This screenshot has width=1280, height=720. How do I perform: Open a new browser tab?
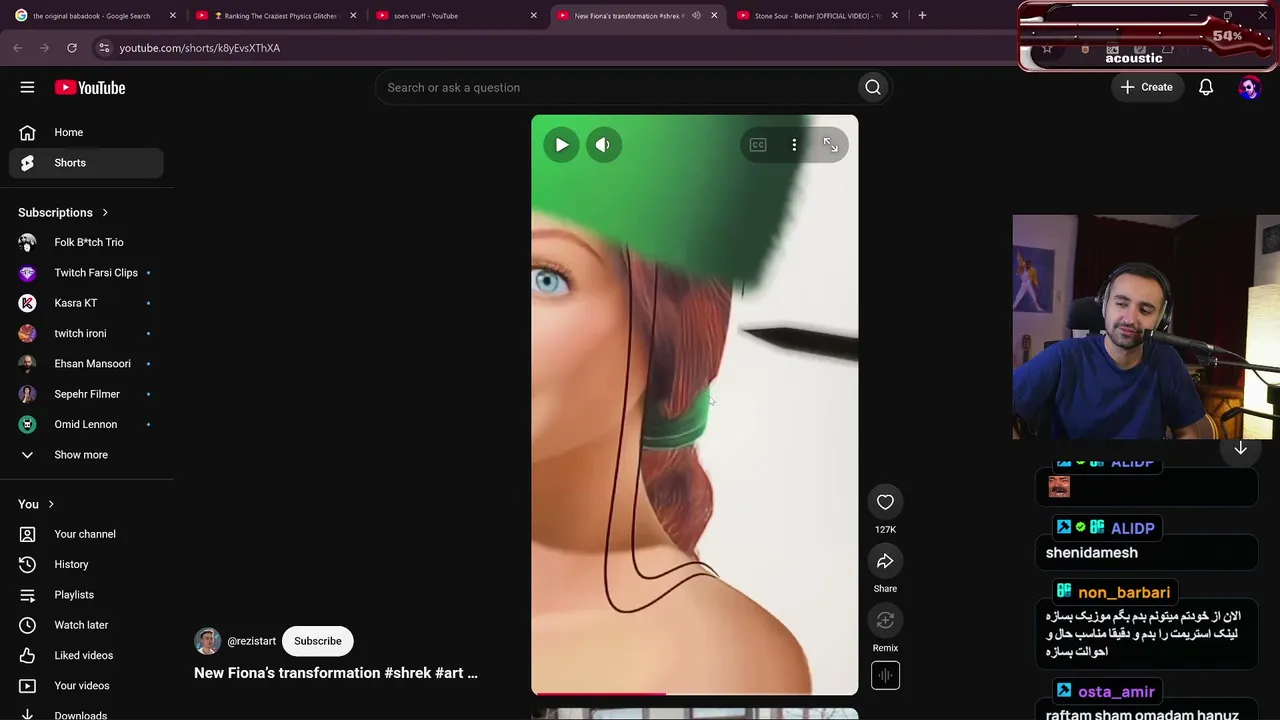click(922, 15)
